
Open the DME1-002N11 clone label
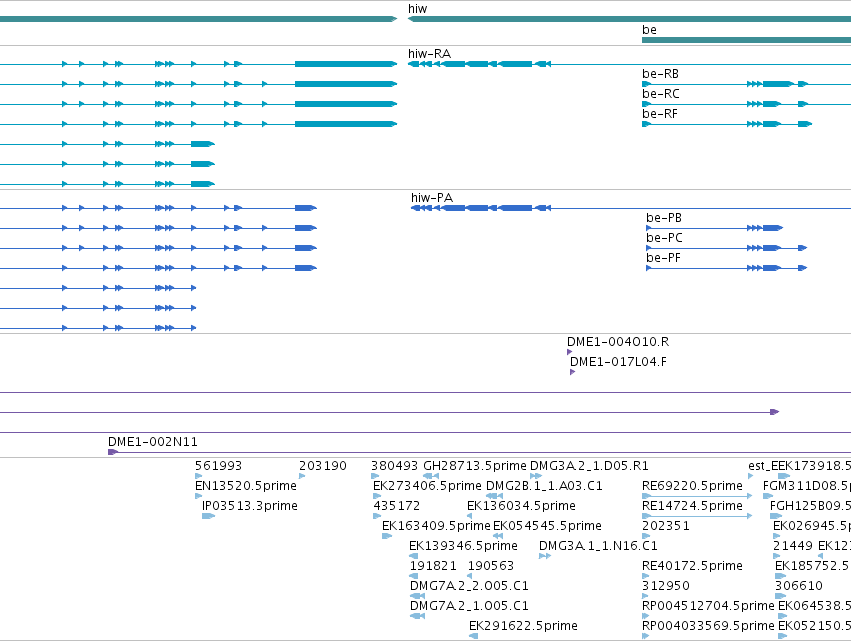pyautogui.click(x=153, y=442)
